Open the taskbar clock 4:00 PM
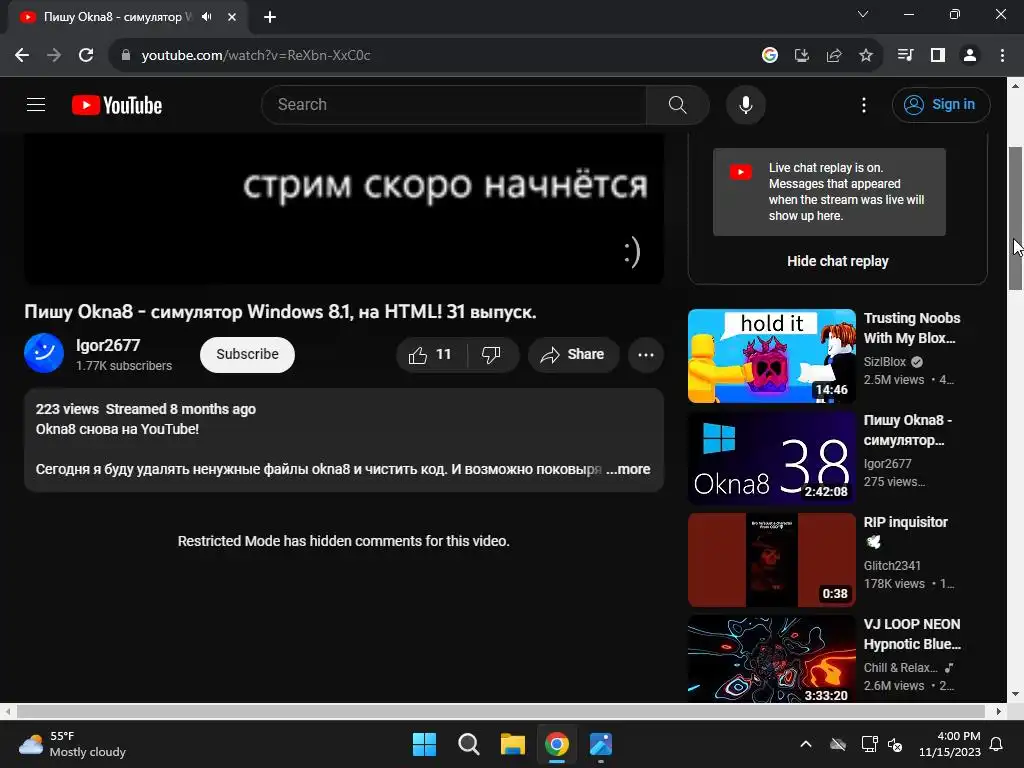Viewport: 1024px width, 768px height. pyautogui.click(x=950, y=744)
